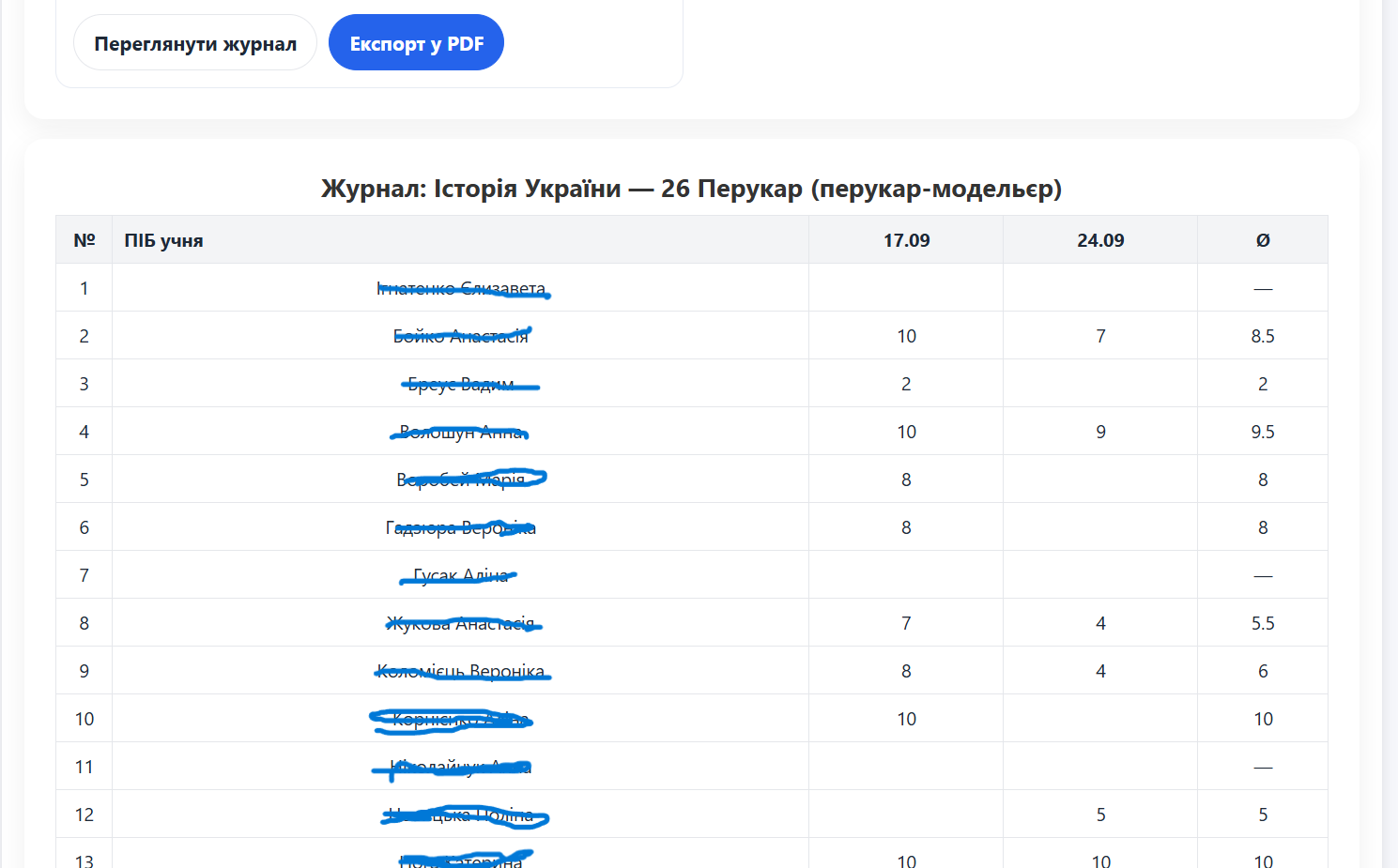Click the 24.09 grade 7 in row 2
This screenshot has height=868, width=1398.
pos(1100,336)
